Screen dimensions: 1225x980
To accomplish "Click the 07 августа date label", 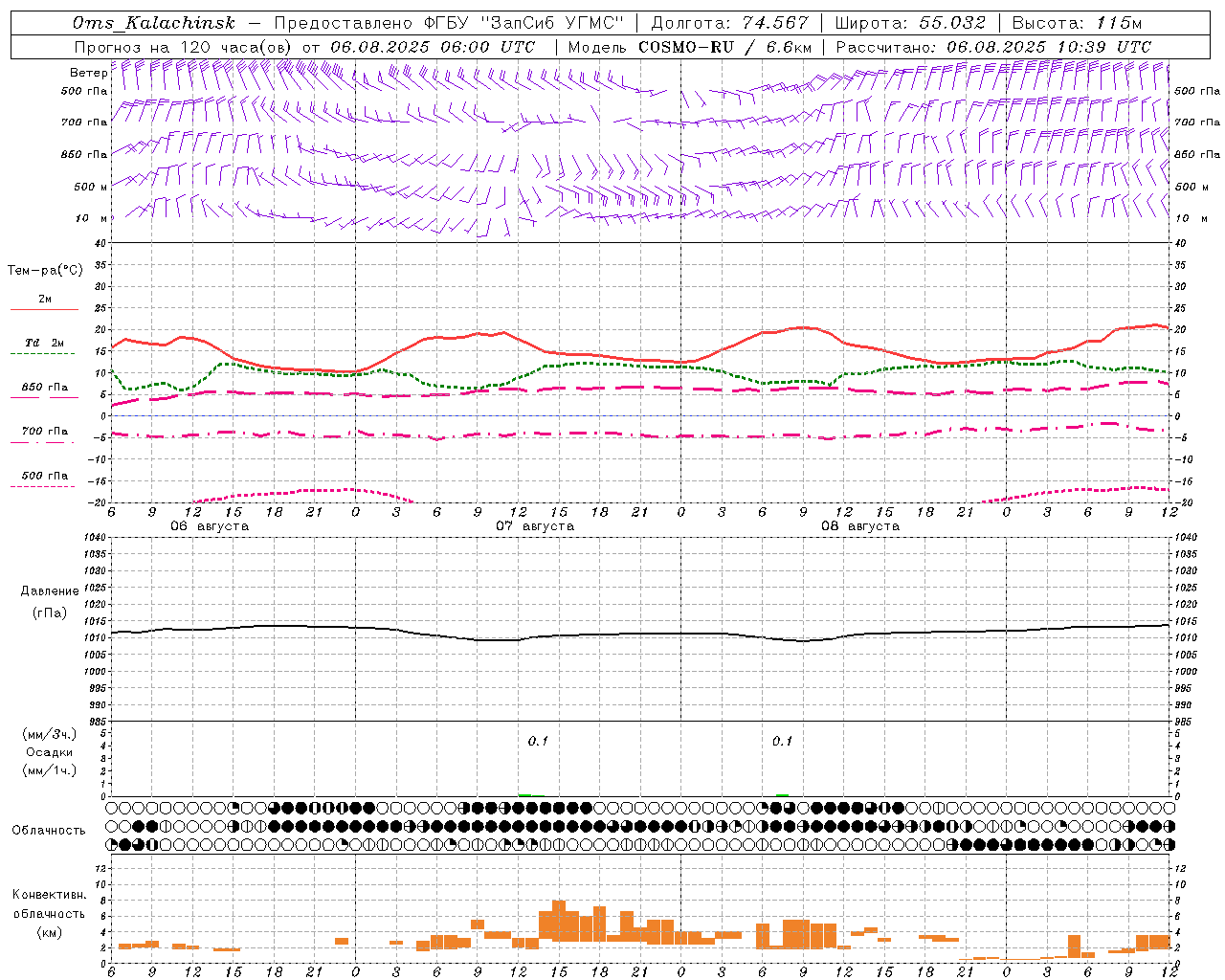I will [x=535, y=526].
